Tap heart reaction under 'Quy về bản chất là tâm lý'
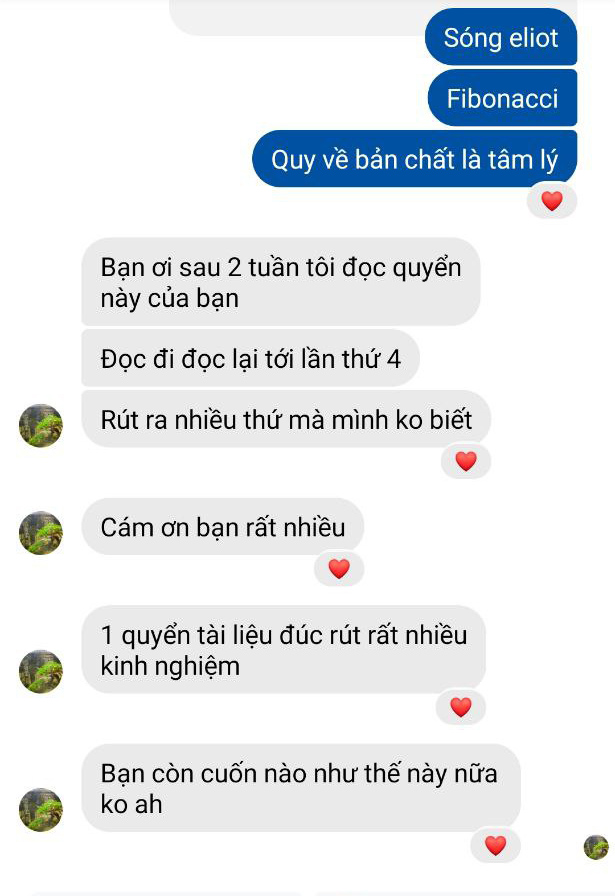This screenshot has width=615, height=896. tap(552, 201)
